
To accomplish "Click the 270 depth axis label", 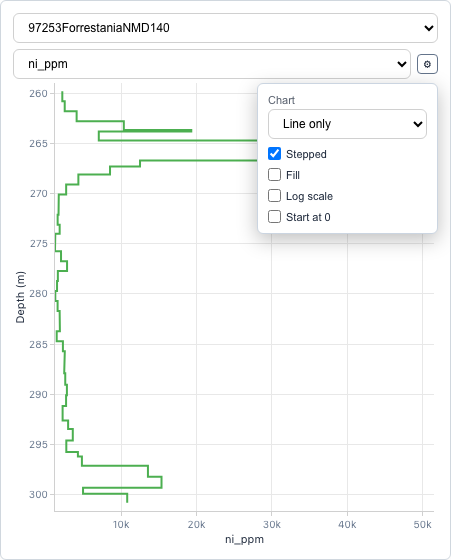I will coord(39,194).
